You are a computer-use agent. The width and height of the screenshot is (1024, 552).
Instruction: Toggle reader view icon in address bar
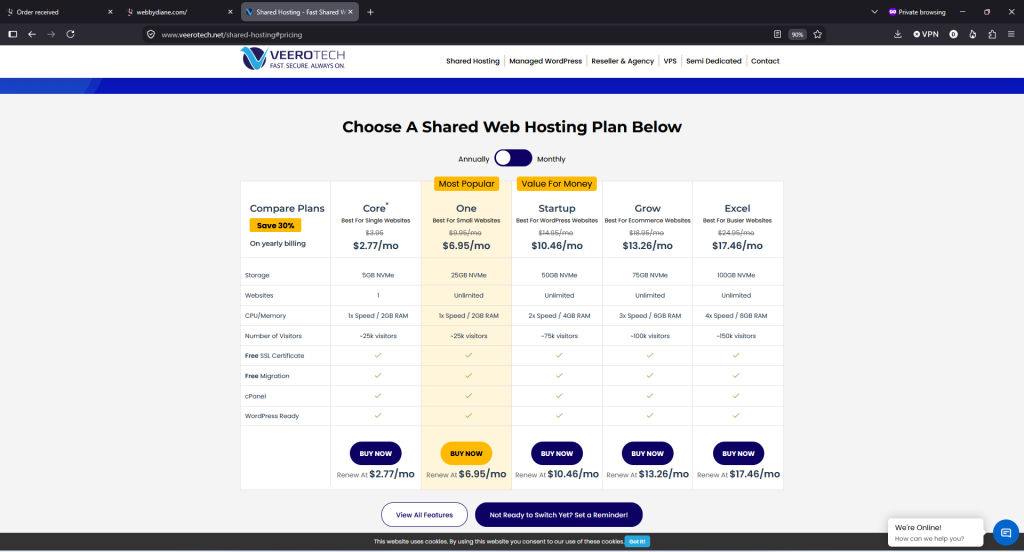[777, 34]
